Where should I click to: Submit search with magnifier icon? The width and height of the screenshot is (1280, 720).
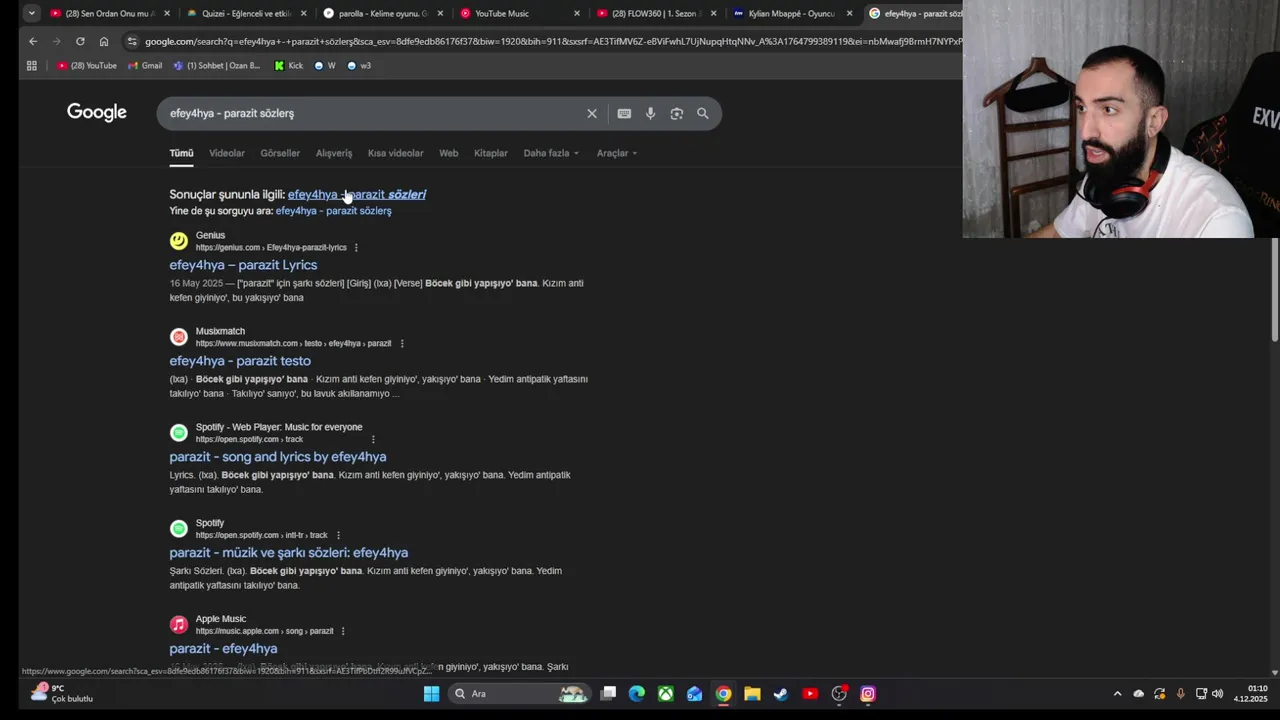702,113
